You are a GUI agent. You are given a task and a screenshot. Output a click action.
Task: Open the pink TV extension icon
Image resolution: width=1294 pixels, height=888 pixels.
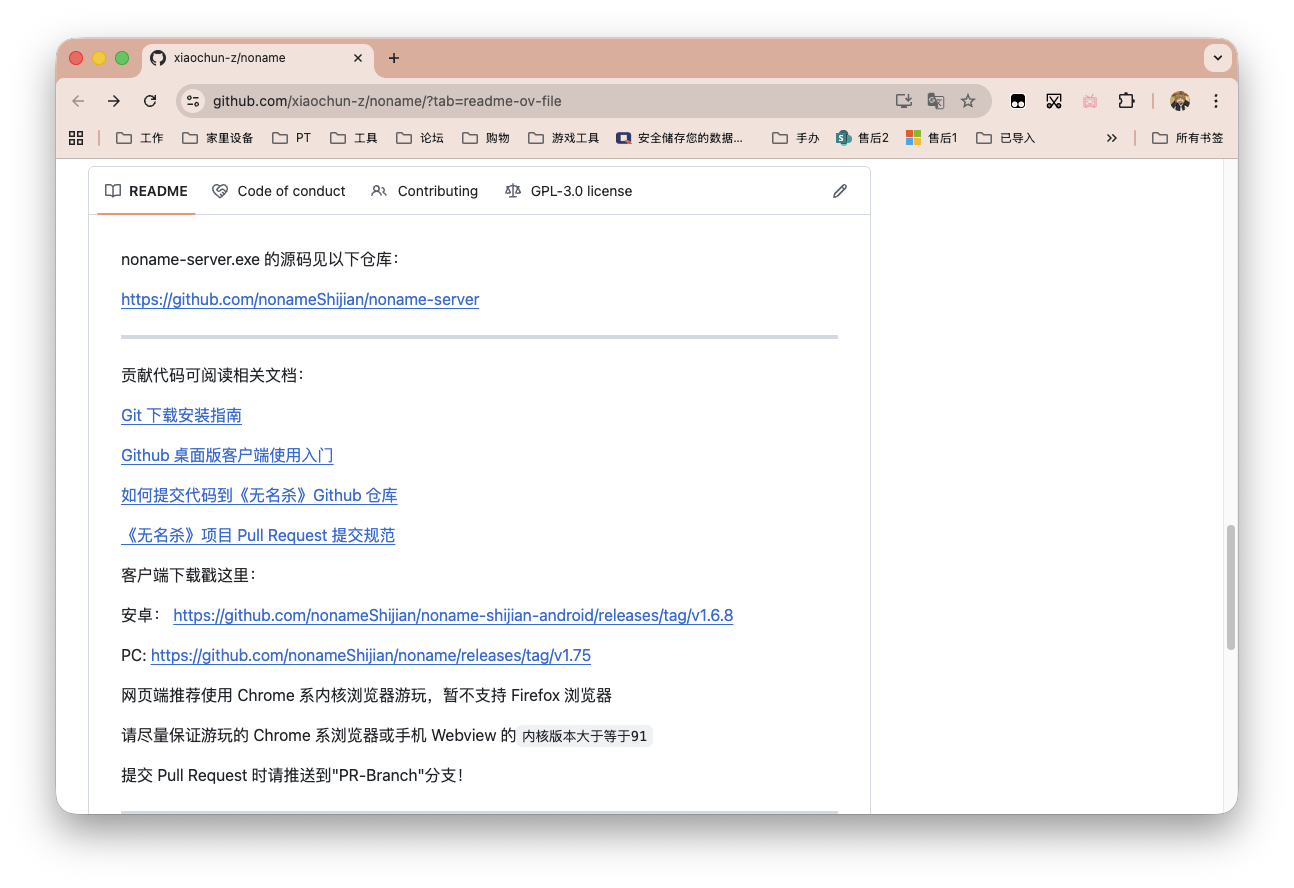point(1090,101)
